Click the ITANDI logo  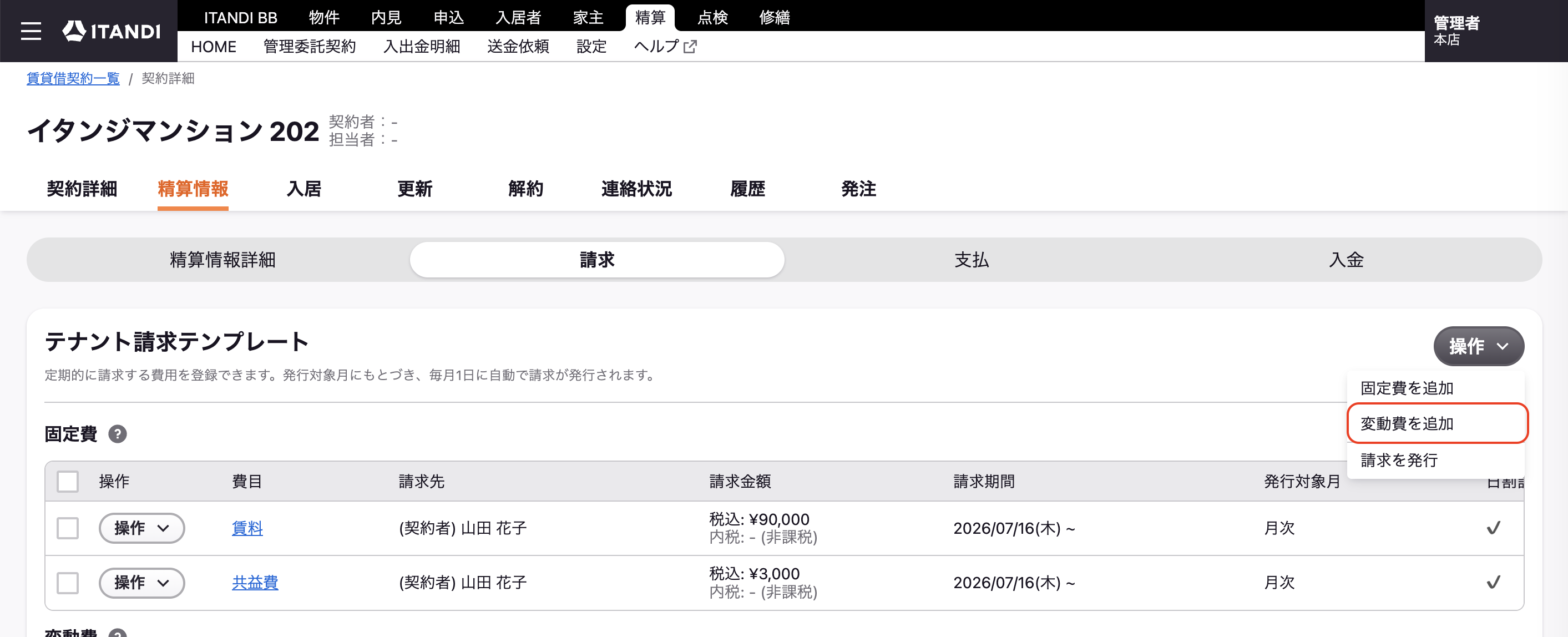112,31
